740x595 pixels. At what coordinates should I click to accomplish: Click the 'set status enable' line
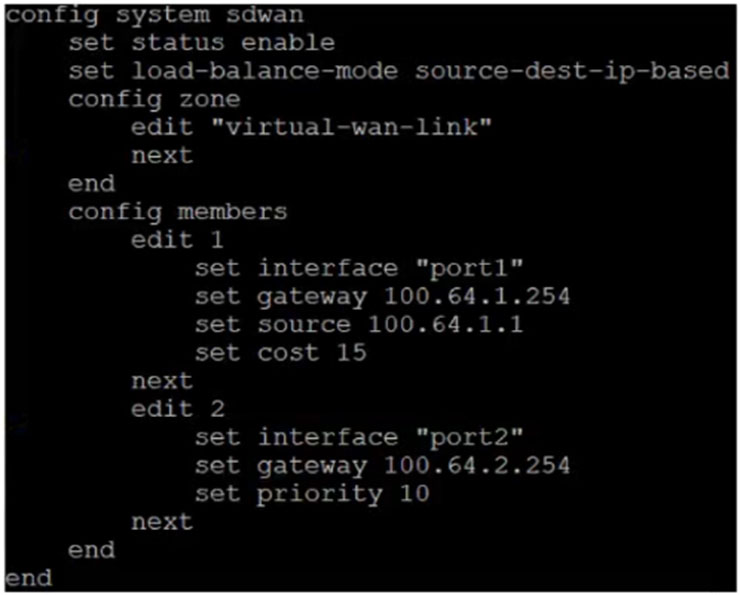(x=202, y=43)
